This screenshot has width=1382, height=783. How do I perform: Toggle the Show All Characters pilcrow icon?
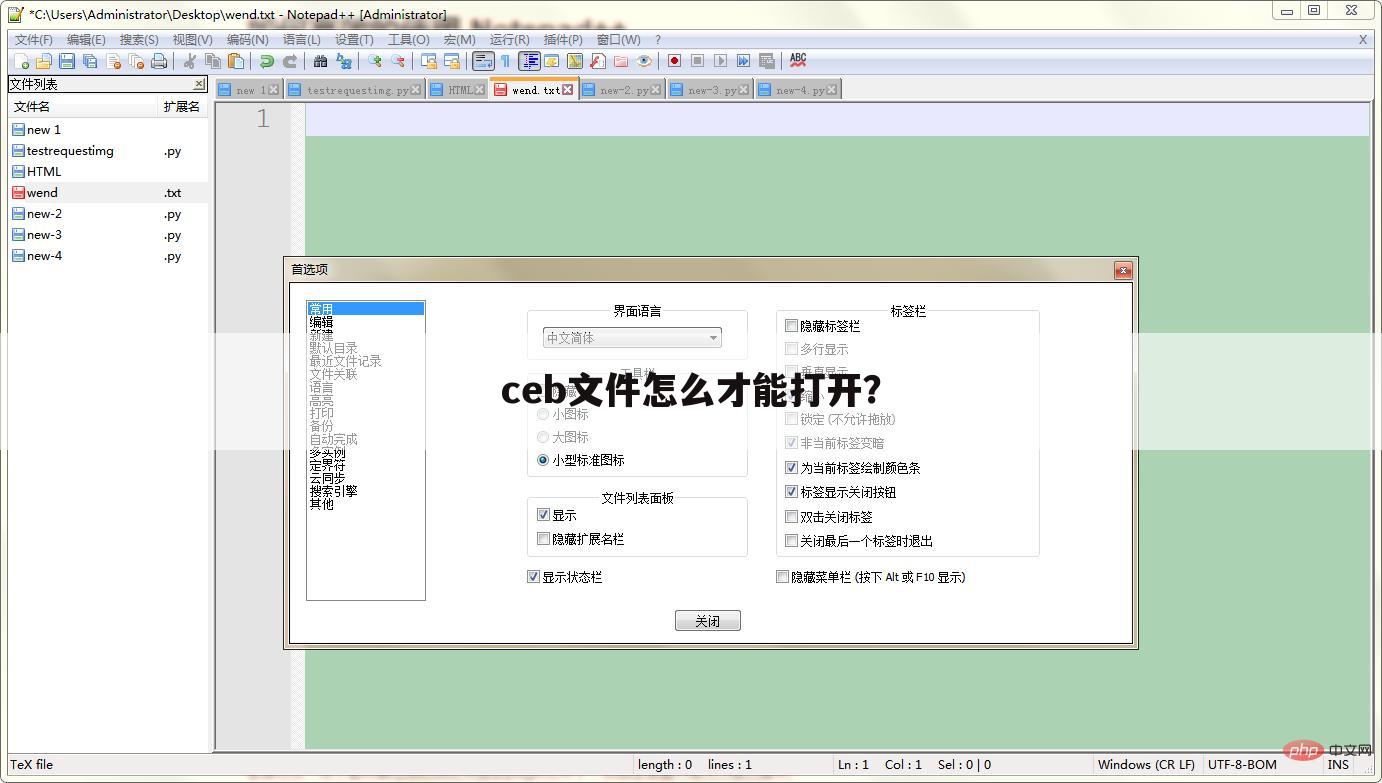506,61
